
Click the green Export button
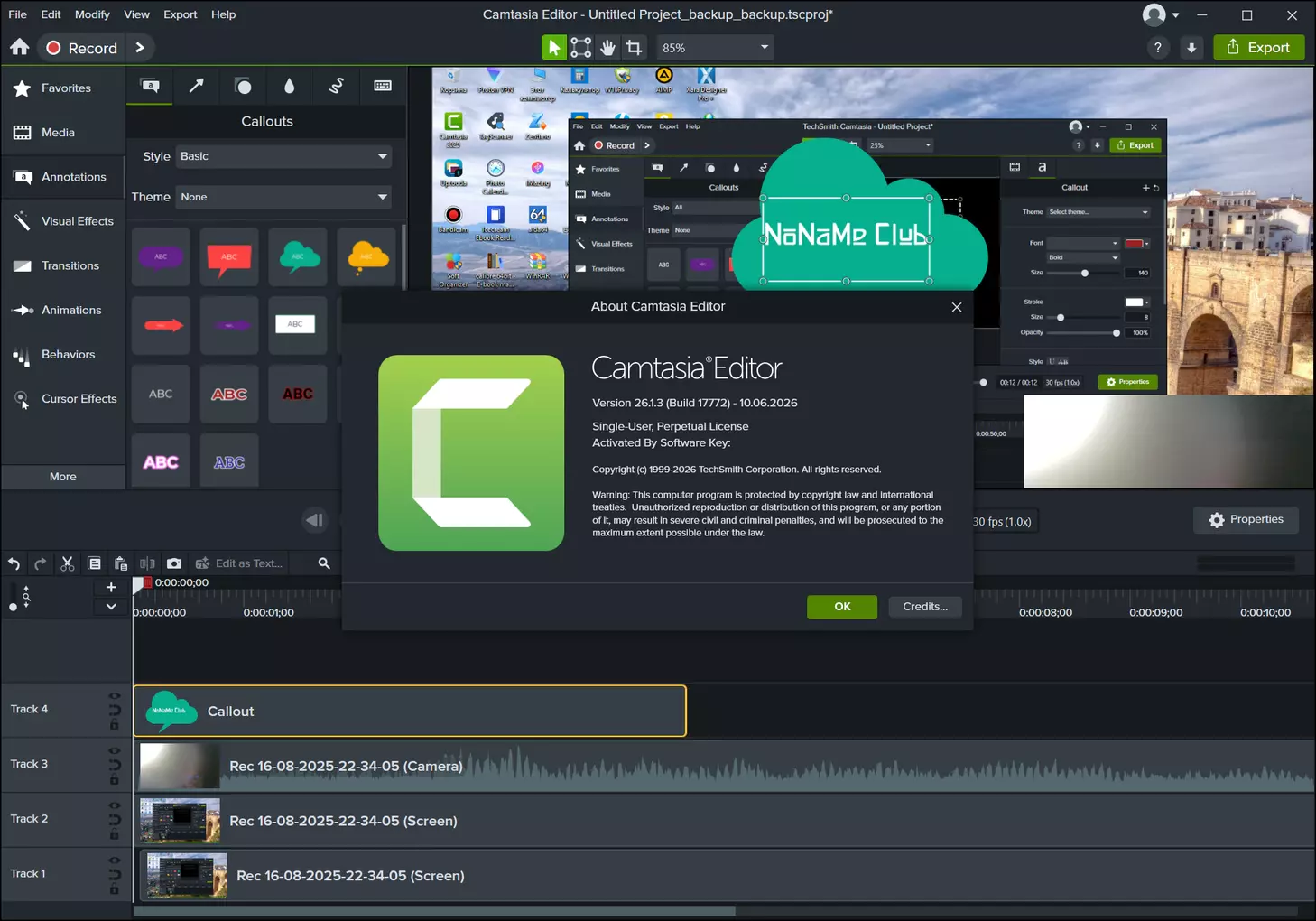coord(1258,48)
